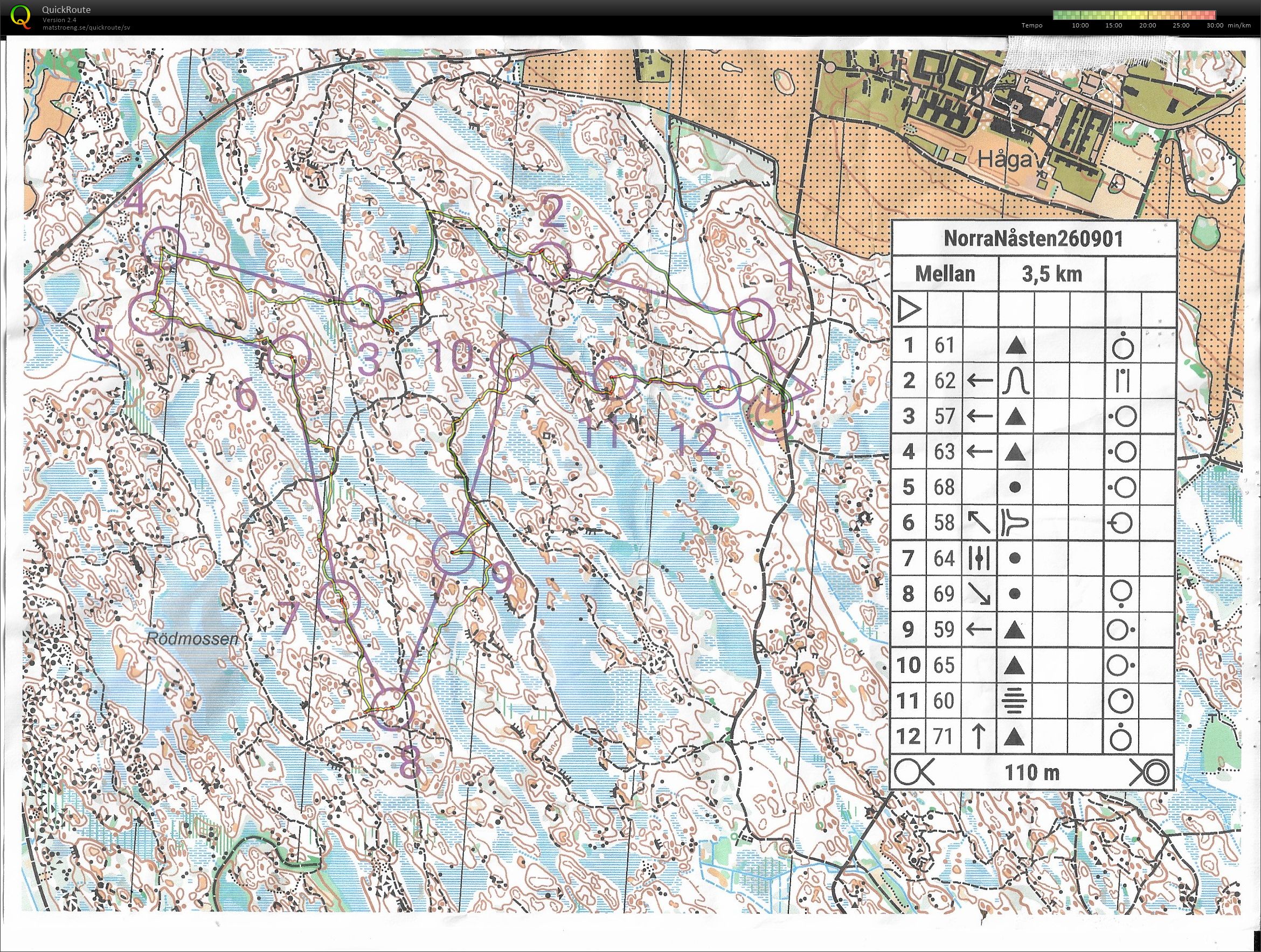Click the 110 m finish distance text
Viewport: 1261px width, 952px height.
(x=1033, y=773)
